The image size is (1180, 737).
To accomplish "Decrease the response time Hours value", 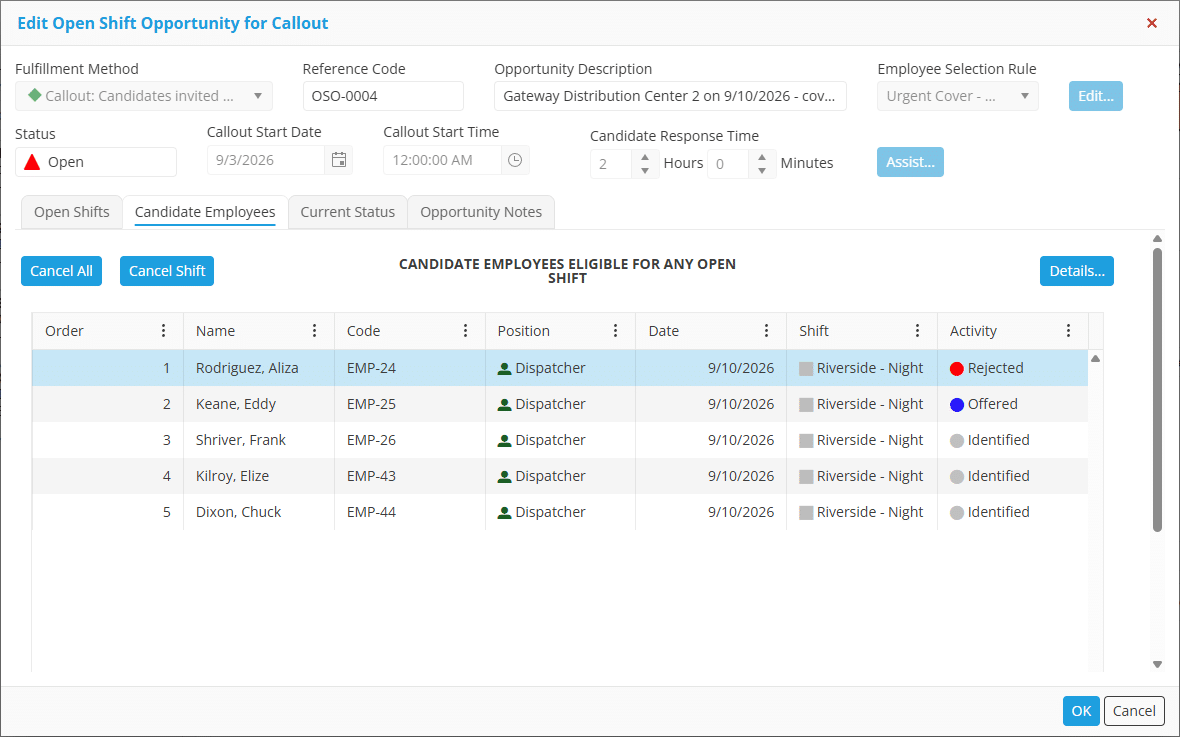I will (645, 170).
